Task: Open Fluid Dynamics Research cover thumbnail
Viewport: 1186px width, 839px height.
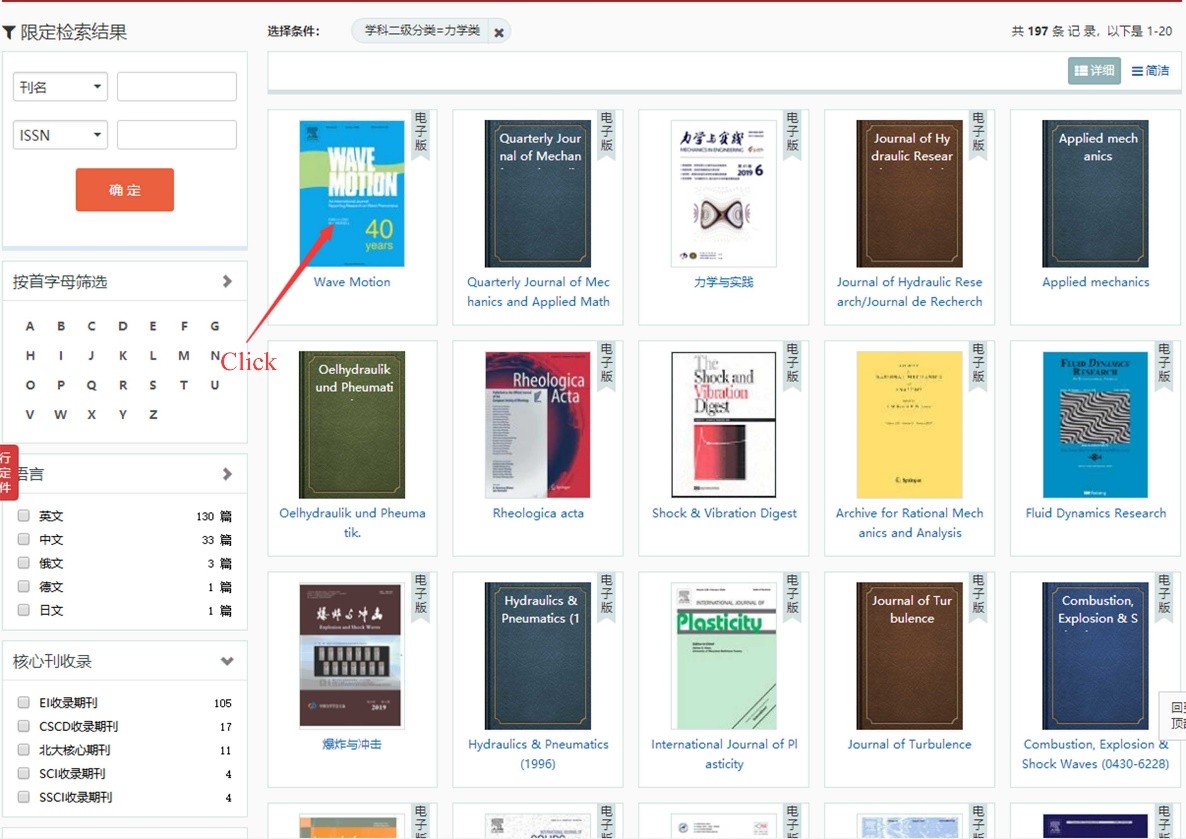Action: coord(1095,424)
